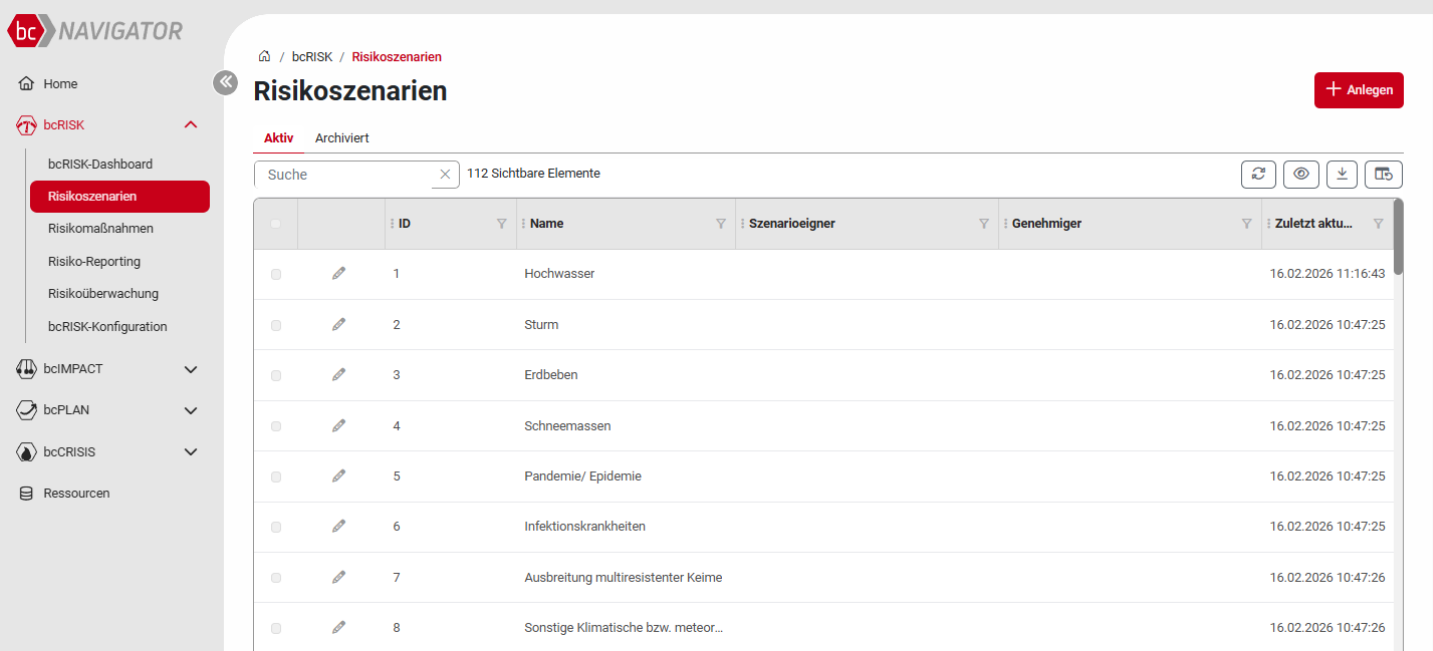Click the download export icon

click(1342, 174)
